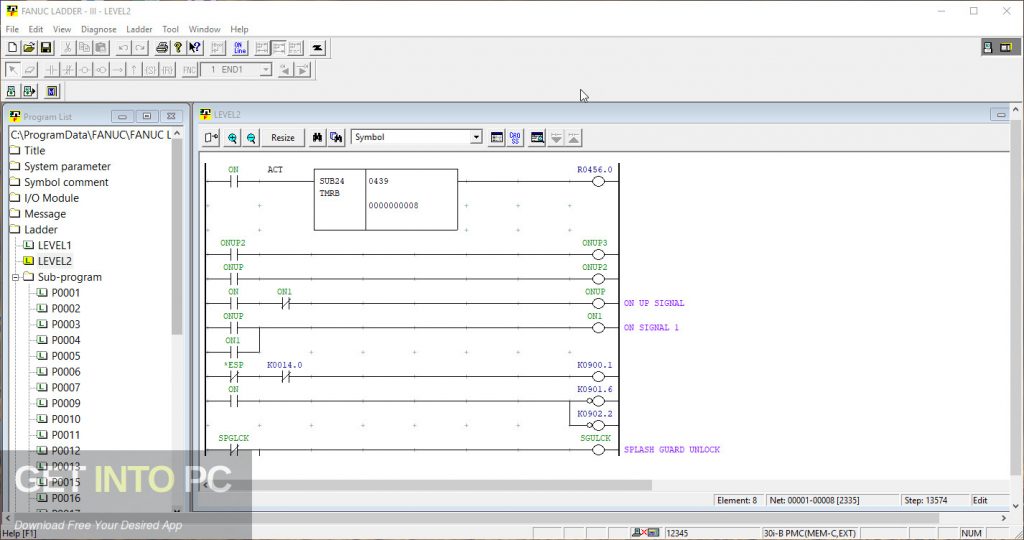Open the CROSS reference icon
The height and width of the screenshot is (540, 1024).
(x=515, y=138)
